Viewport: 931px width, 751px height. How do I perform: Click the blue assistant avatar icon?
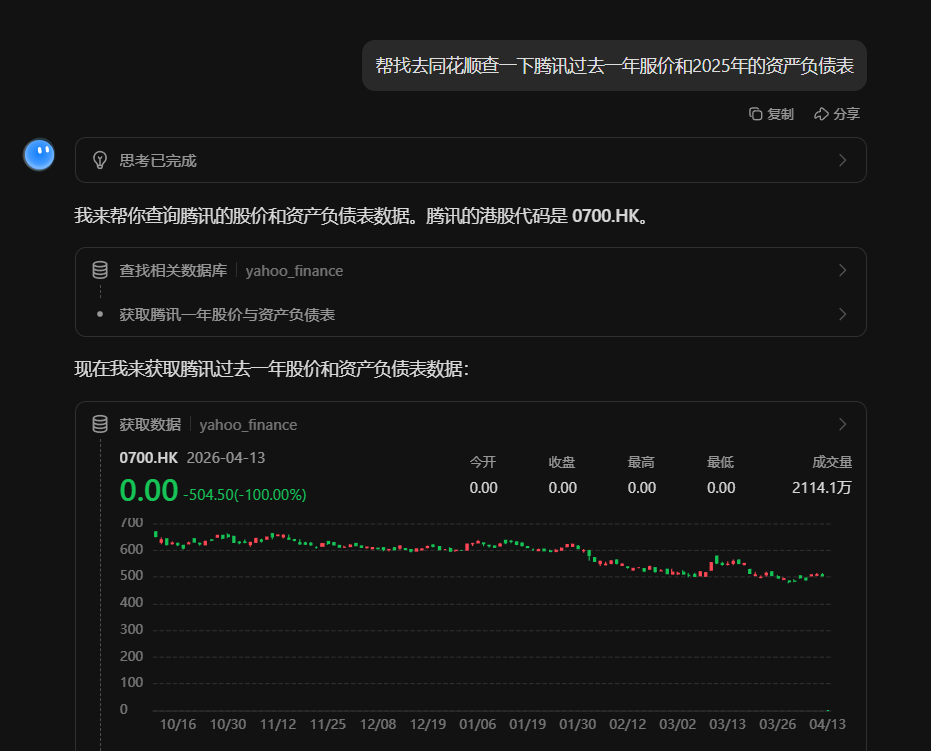(x=39, y=155)
